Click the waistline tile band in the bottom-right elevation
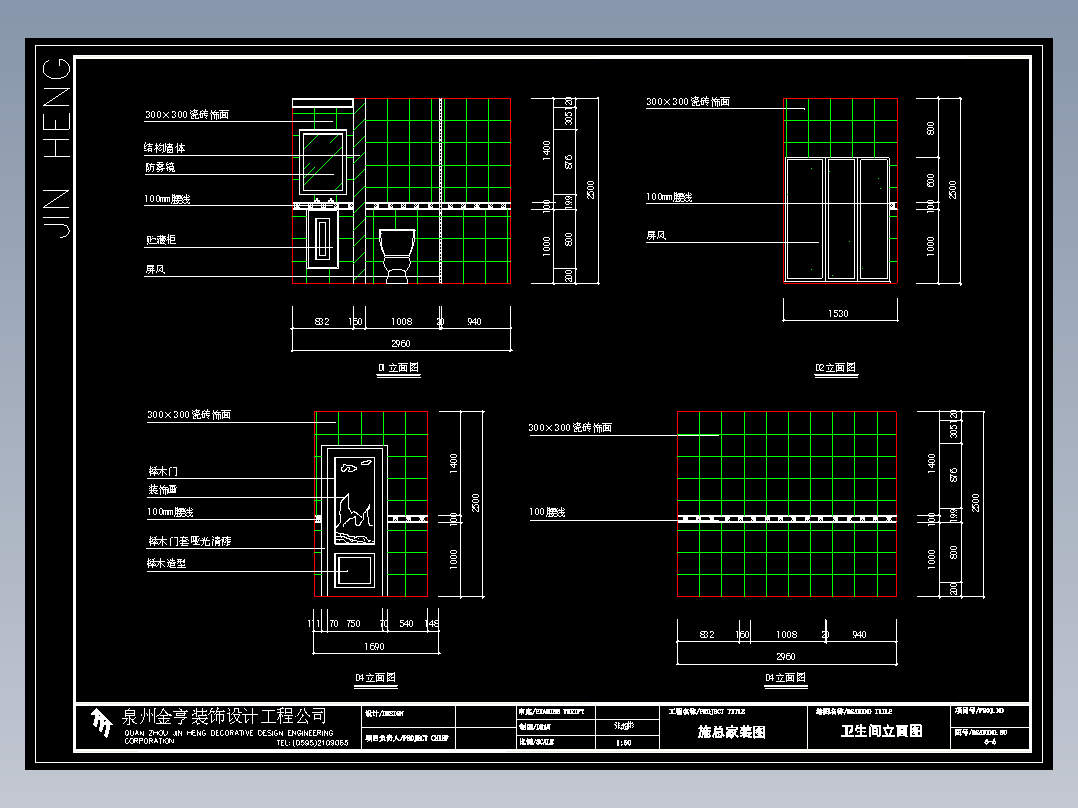 coord(786,518)
